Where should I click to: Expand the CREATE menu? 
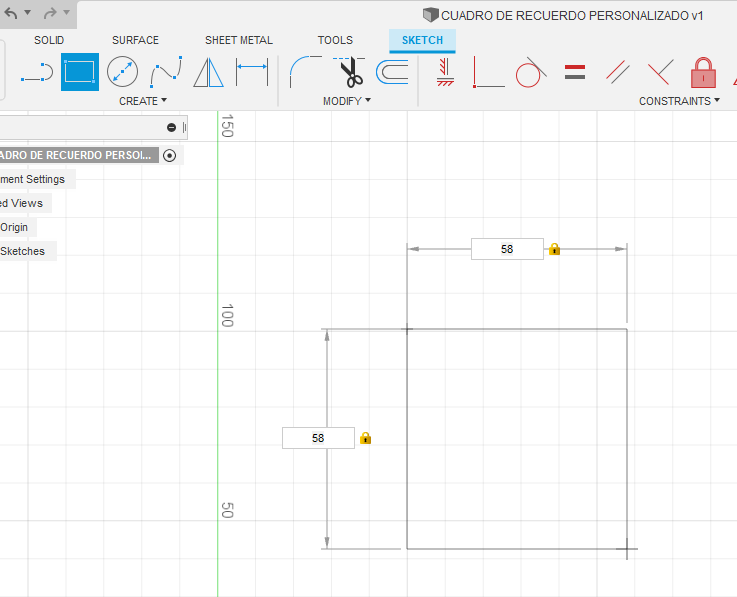(143, 101)
